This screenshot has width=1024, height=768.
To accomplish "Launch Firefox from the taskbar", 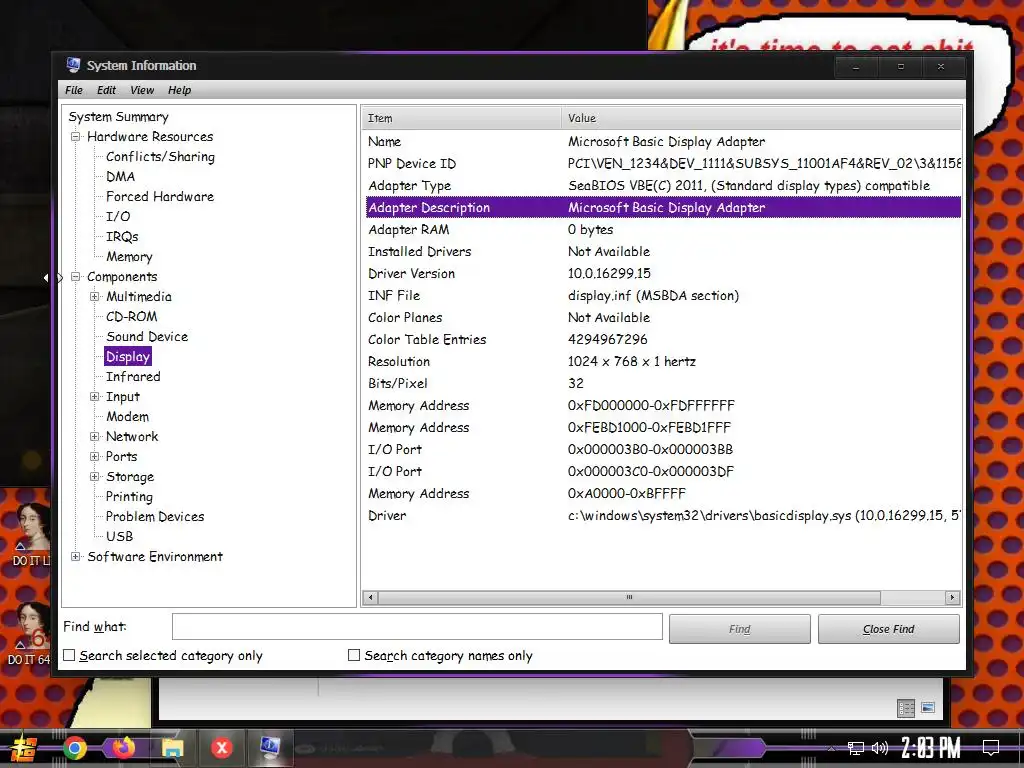I will pos(123,747).
